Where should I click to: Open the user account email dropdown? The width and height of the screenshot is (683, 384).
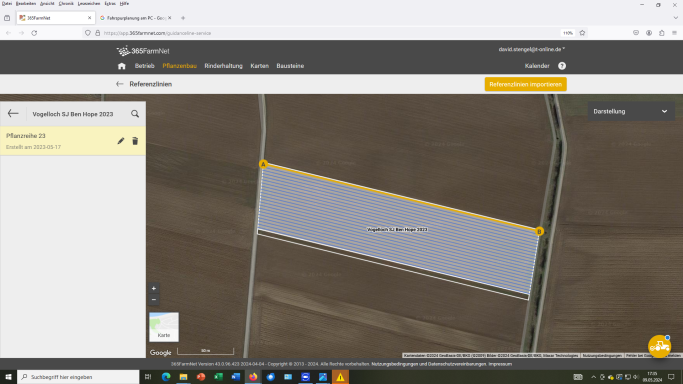532,50
